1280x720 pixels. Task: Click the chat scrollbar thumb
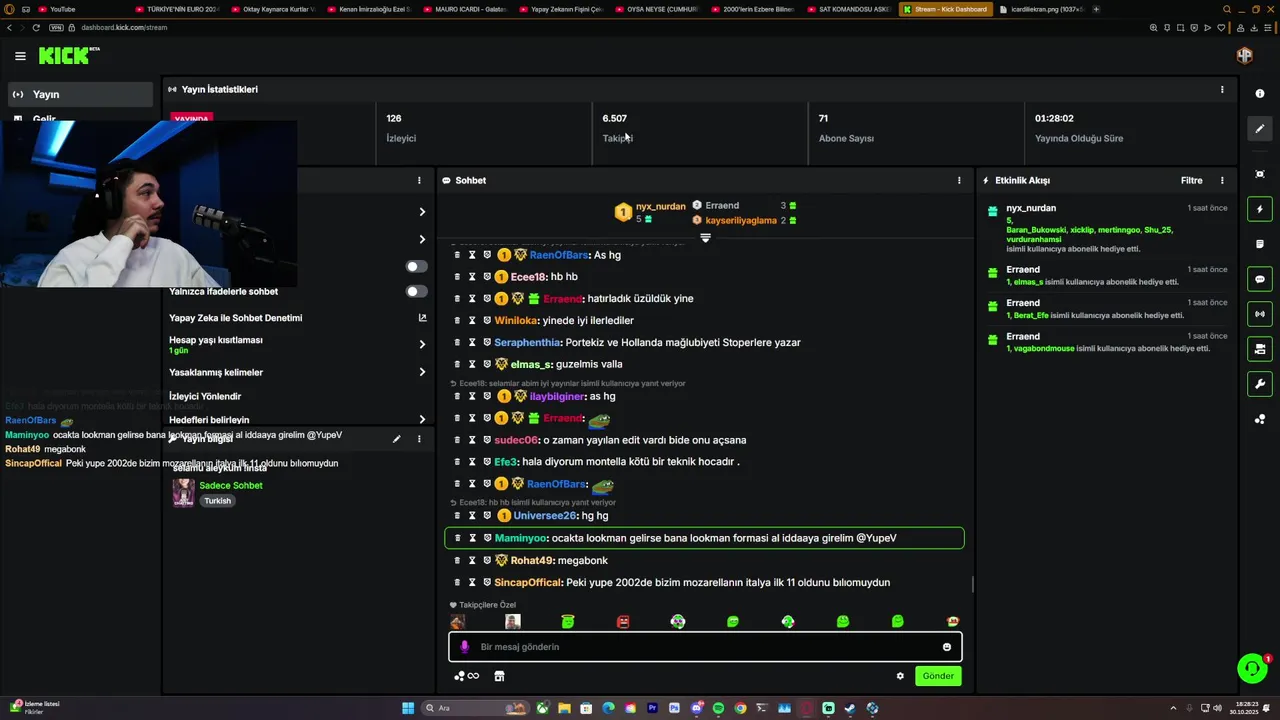tap(973, 586)
